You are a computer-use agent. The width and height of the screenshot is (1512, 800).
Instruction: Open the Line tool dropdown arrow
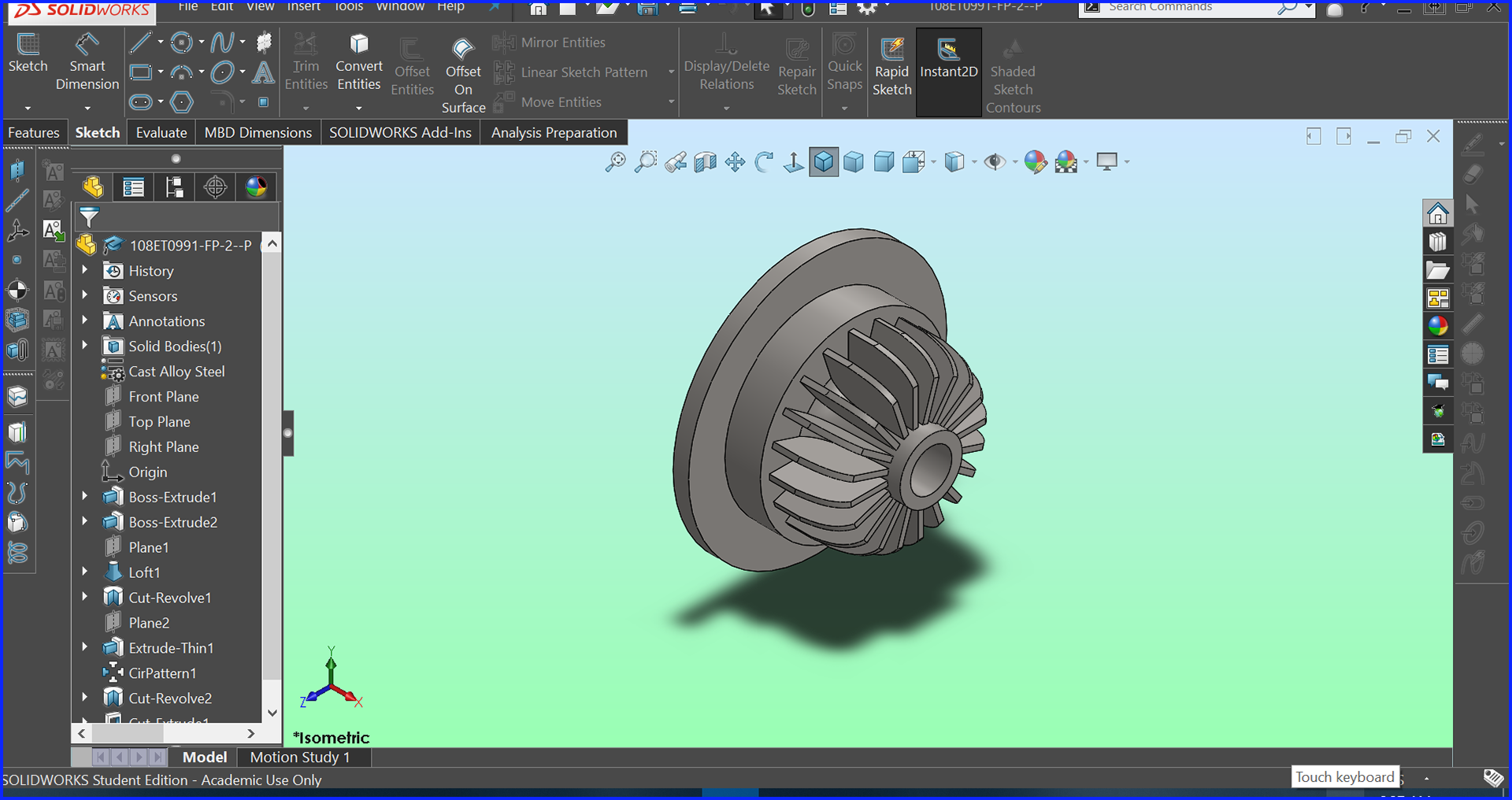pos(161,43)
